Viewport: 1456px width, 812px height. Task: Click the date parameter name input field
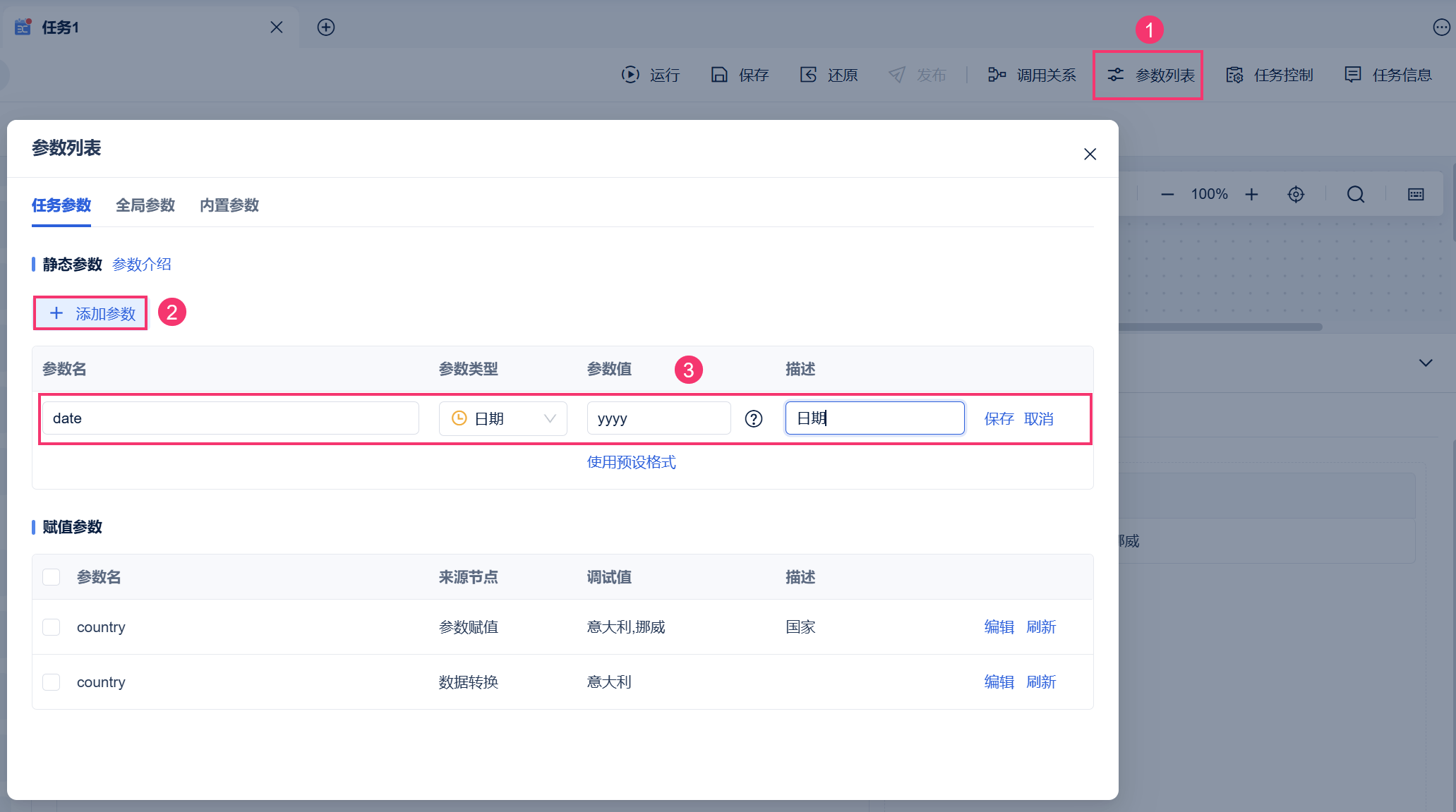click(x=230, y=418)
